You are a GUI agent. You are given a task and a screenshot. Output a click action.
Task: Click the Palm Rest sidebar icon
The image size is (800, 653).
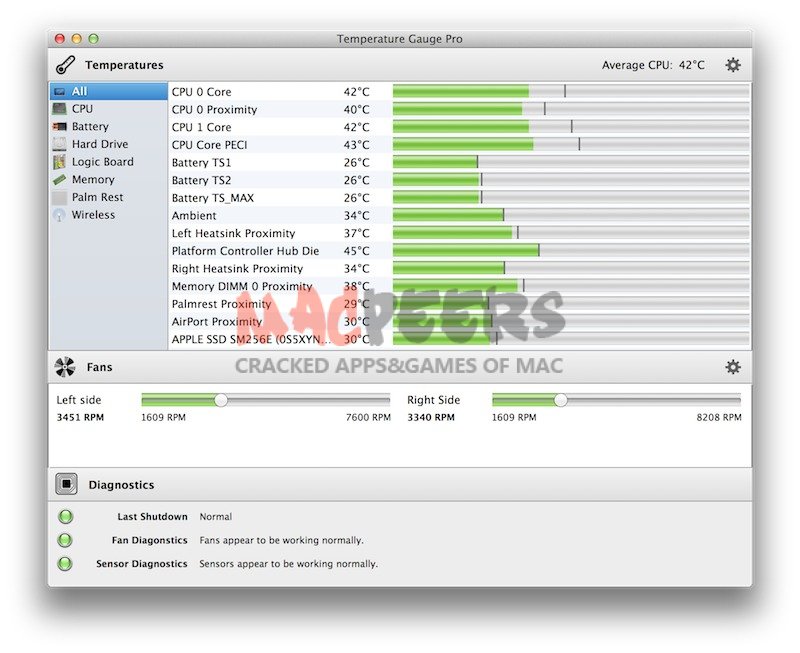[59, 197]
